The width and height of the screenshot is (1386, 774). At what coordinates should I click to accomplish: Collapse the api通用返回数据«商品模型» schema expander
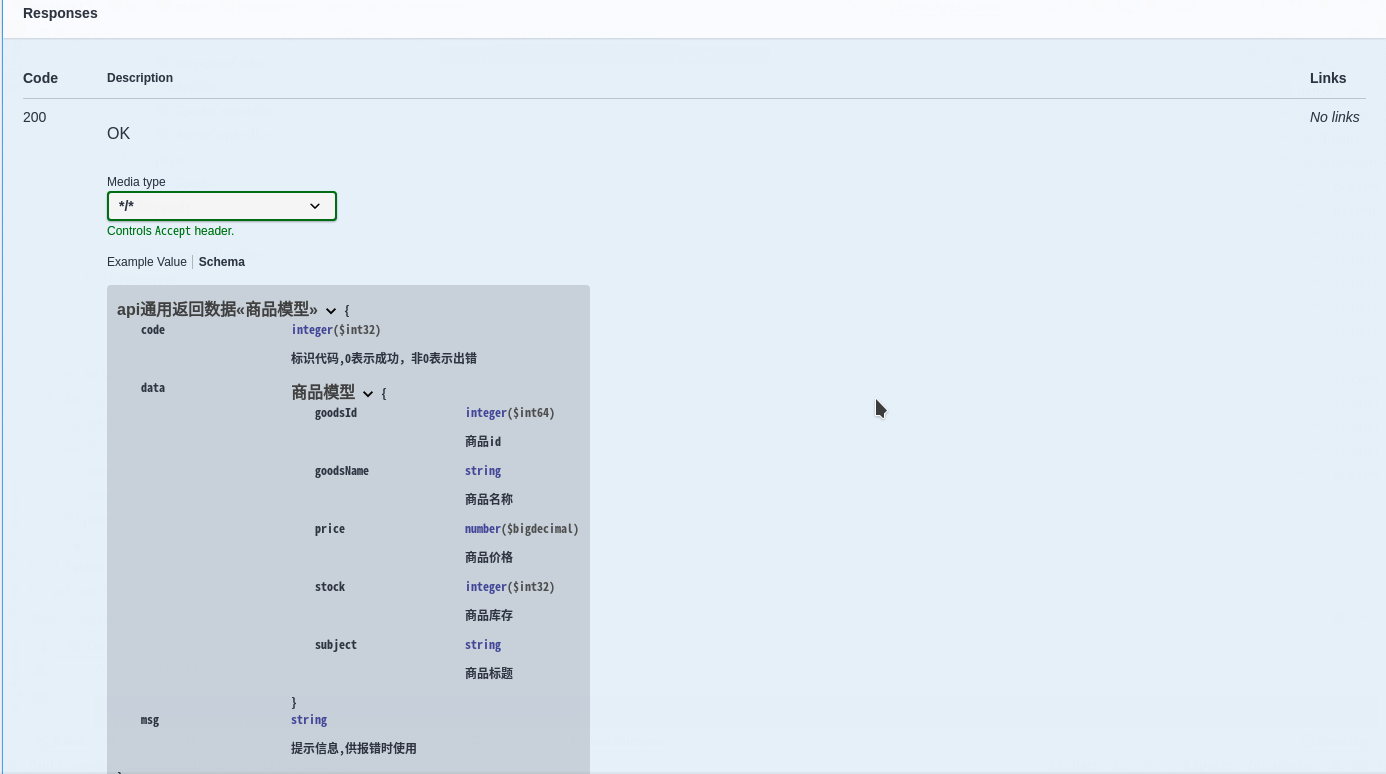[x=331, y=310]
